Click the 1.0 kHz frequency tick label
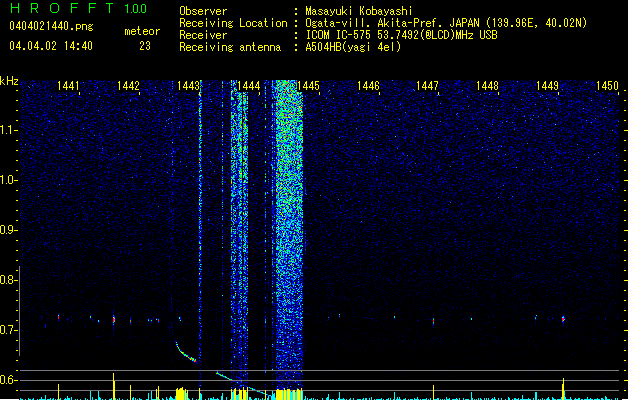Screen dimensions: 629x400 click(8, 180)
